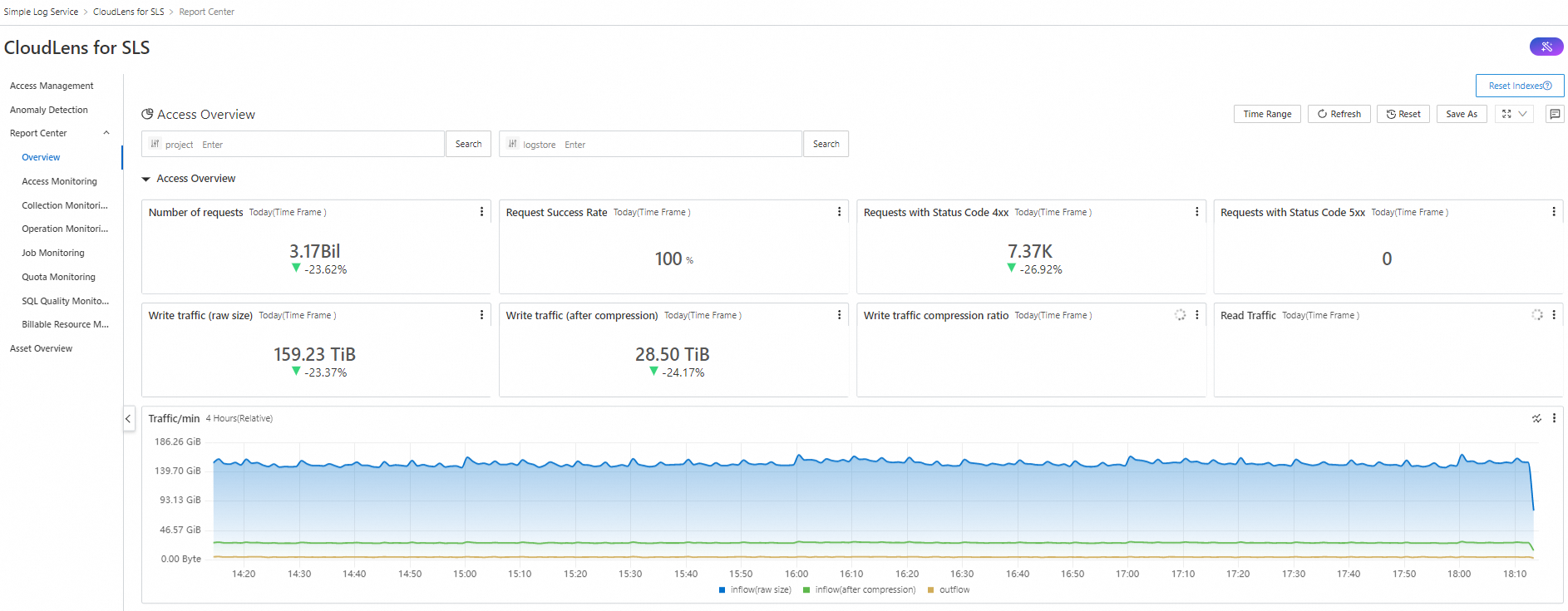Toggle outflow legend series
The width and height of the screenshot is (1568, 611).
(x=949, y=589)
